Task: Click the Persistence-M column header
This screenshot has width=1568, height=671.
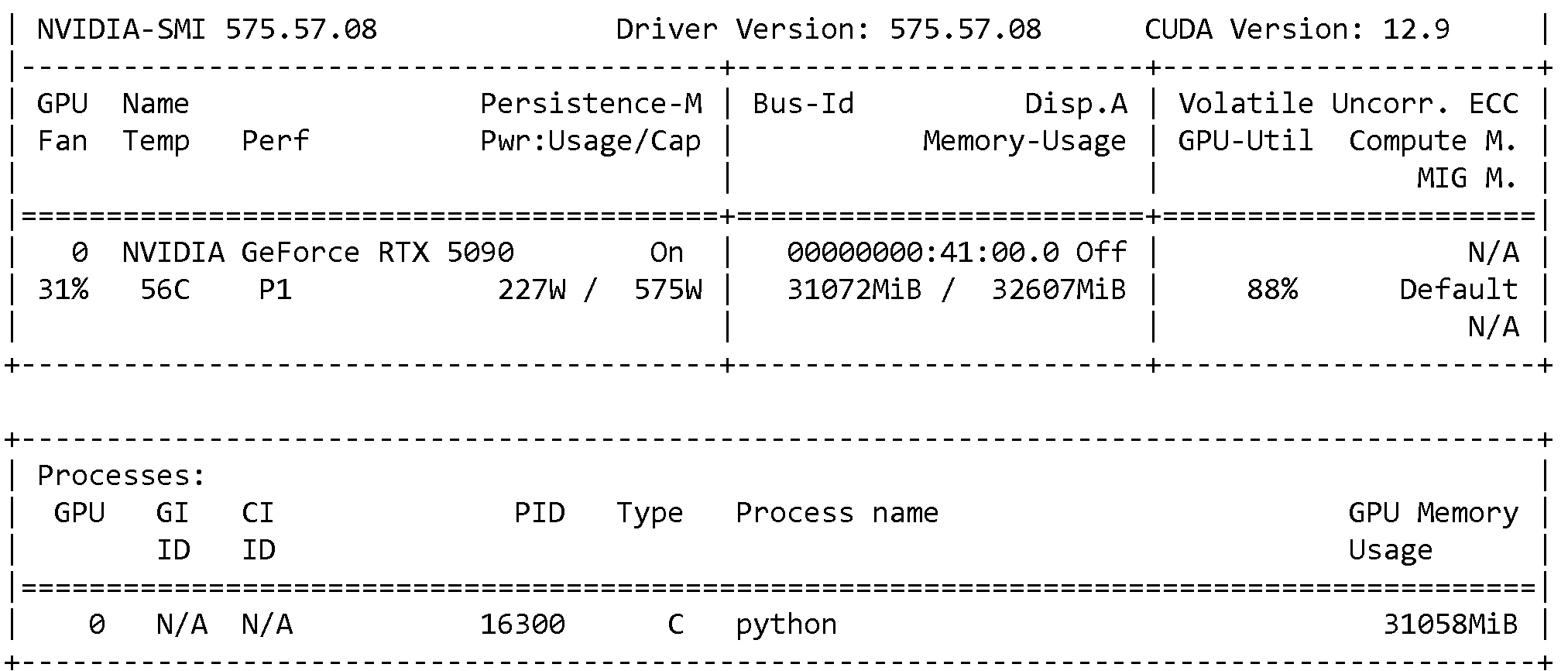Action: click(591, 104)
